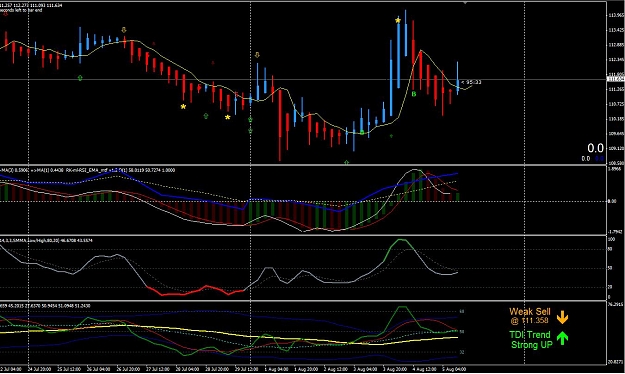Click the '110.725' price axis label
The height and width of the screenshot is (374, 625).
tap(616, 104)
